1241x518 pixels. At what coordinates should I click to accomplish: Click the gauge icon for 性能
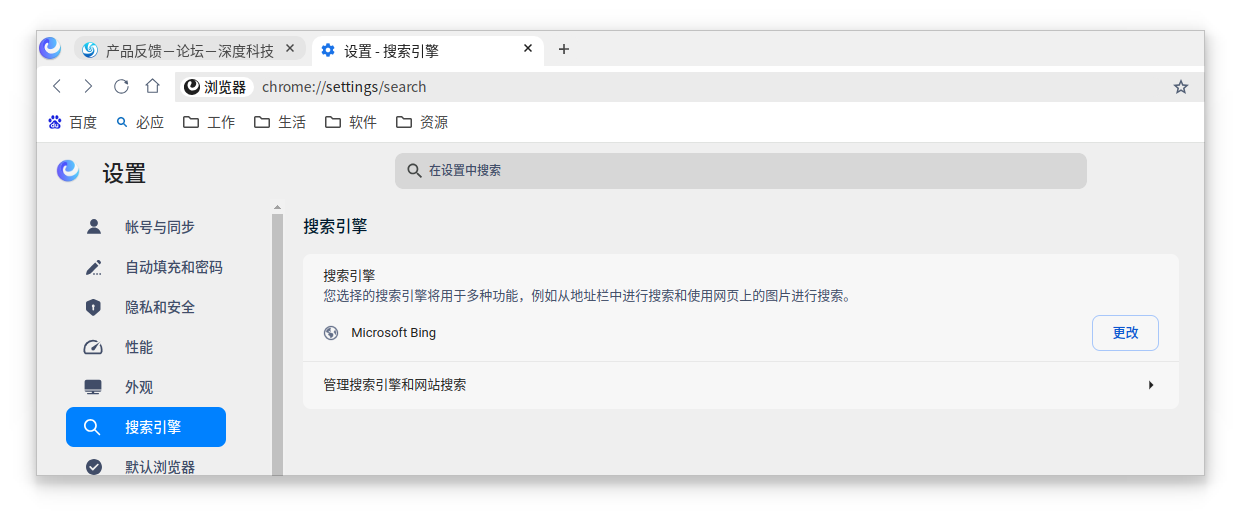click(x=94, y=347)
